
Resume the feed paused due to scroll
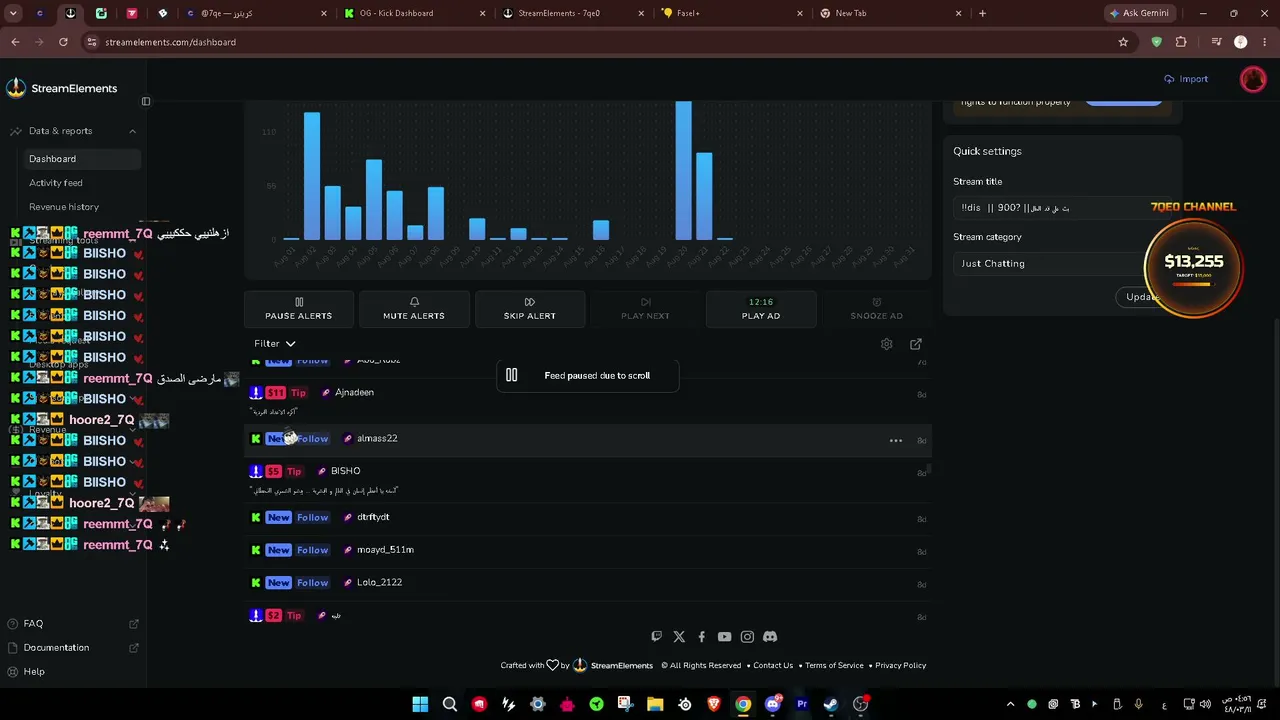(588, 376)
